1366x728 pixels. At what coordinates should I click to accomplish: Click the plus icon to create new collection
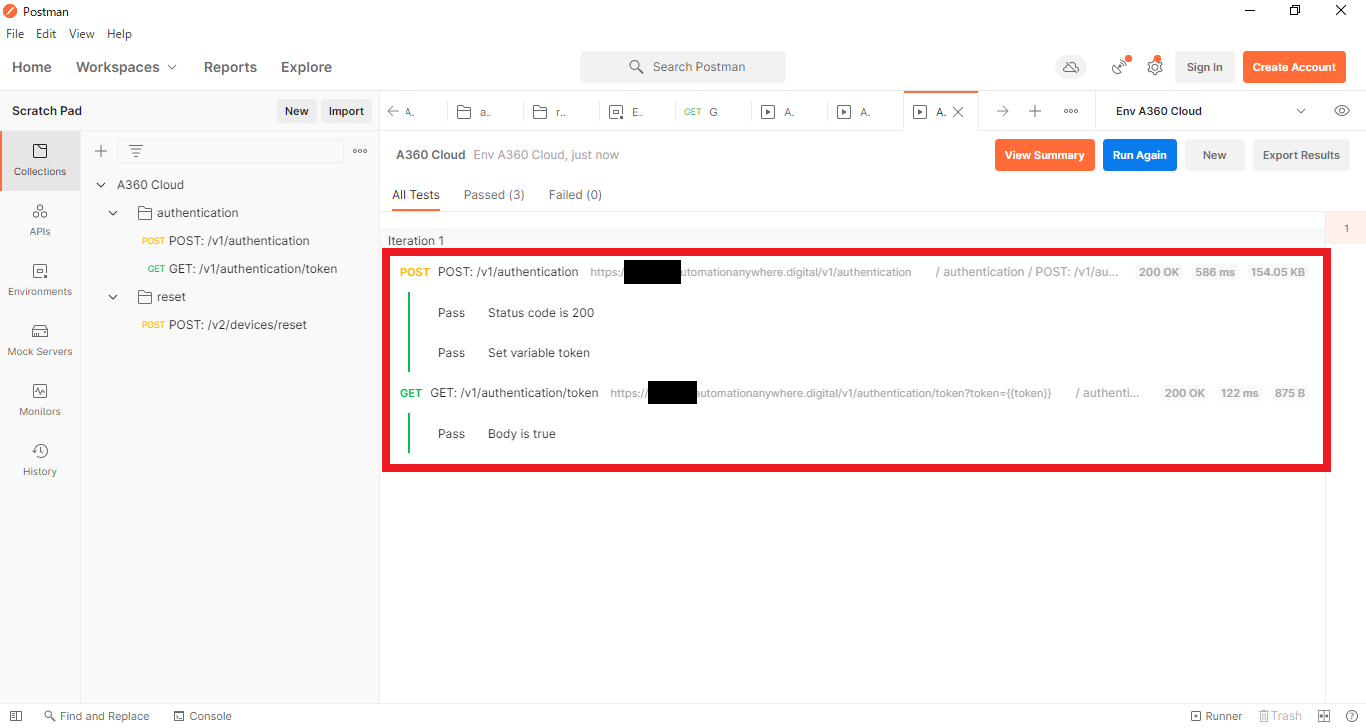point(101,151)
